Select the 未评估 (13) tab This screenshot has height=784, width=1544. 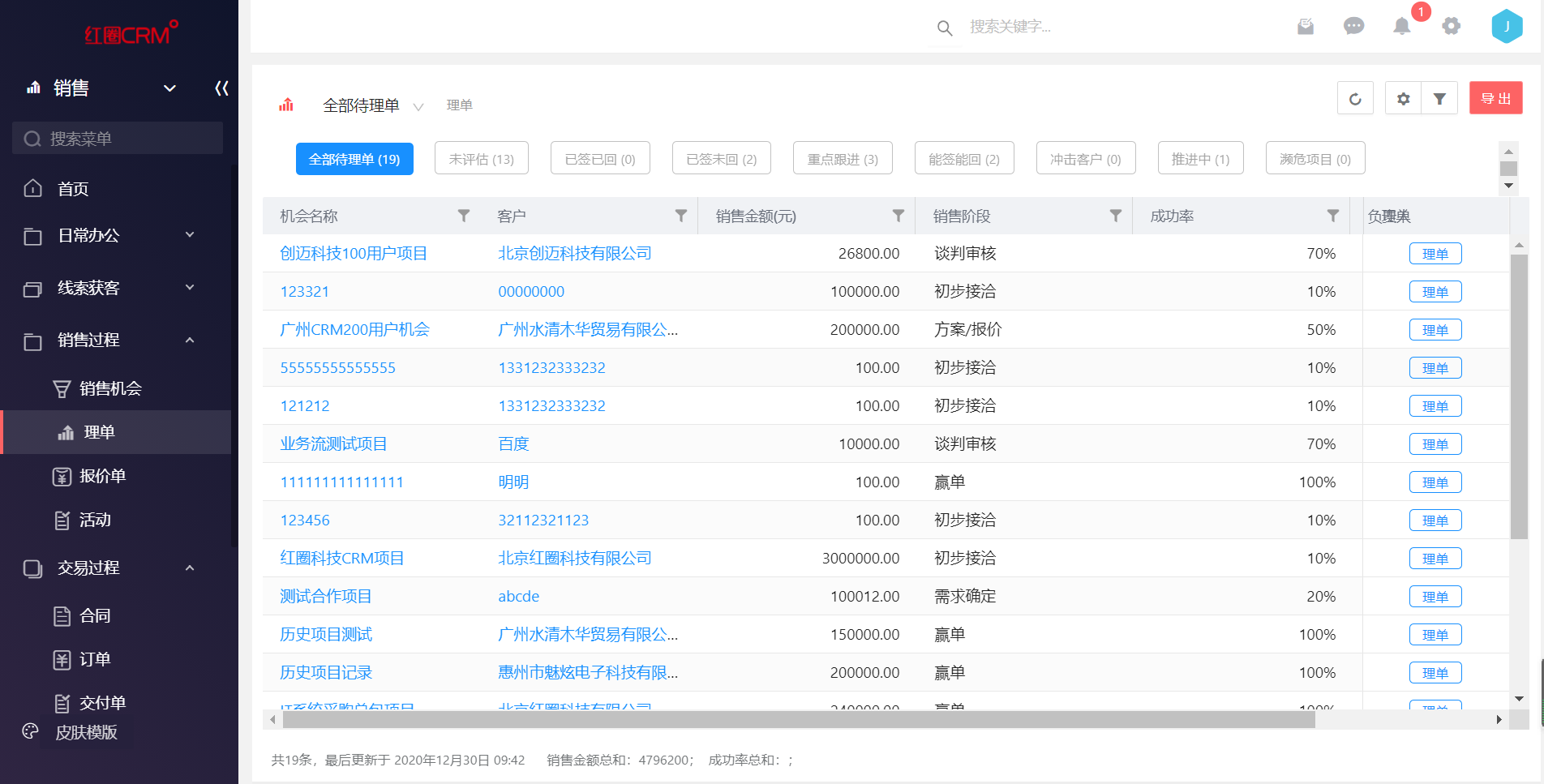(481, 159)
